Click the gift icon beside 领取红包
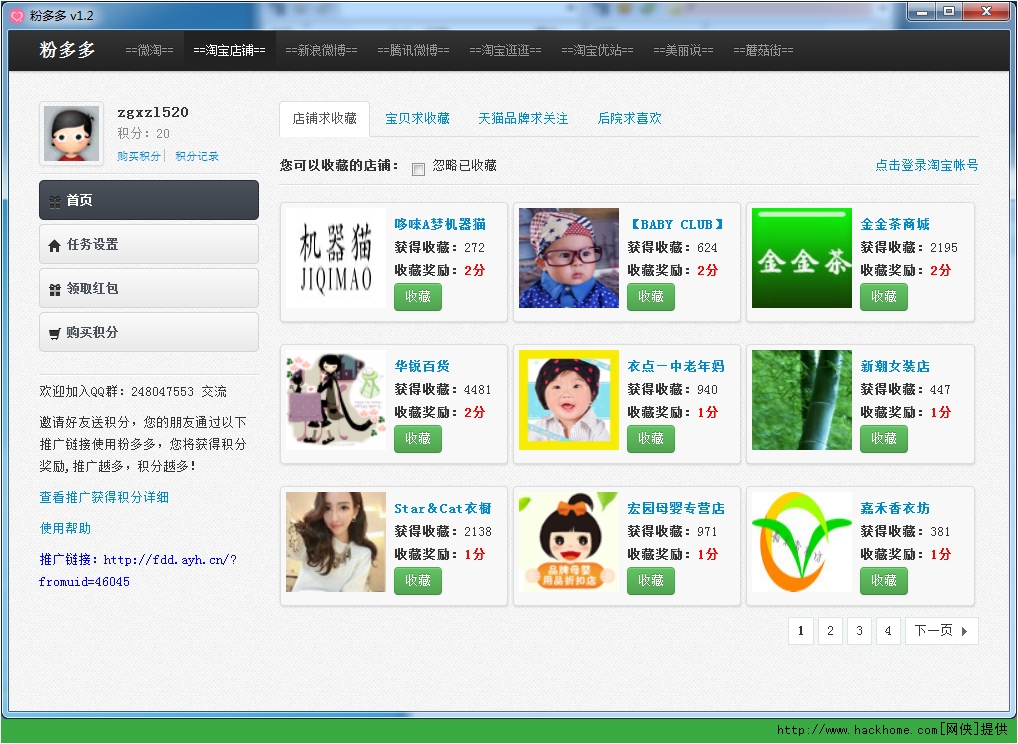The height and width of the screenshot is (744, 1018). (55, 290)
